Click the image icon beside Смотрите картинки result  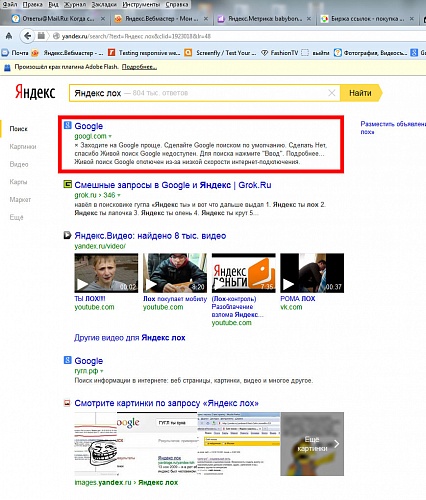point(67,403)
